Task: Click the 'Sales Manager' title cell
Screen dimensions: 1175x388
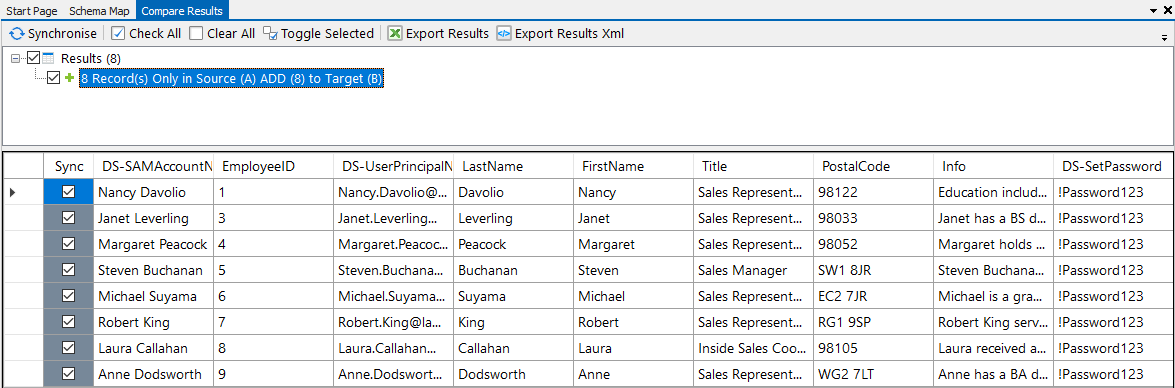Action: coord(753,270)
